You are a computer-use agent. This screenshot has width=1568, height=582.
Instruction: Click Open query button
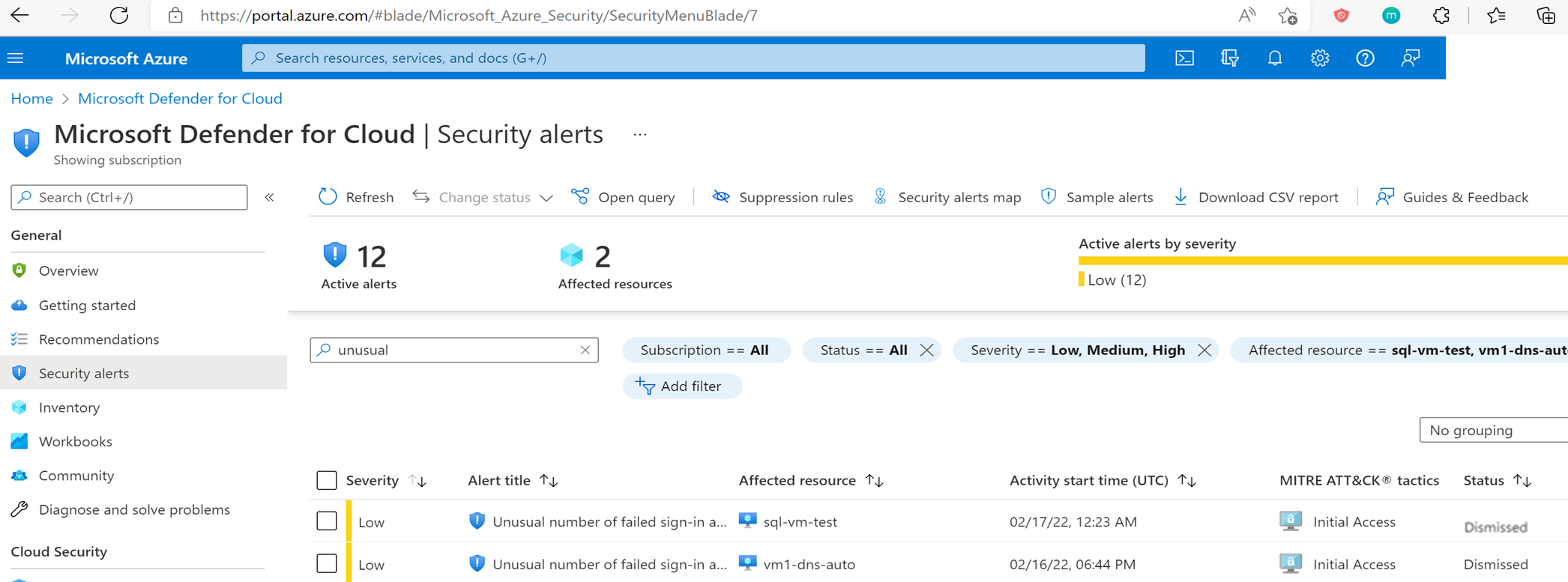[623, 198]
